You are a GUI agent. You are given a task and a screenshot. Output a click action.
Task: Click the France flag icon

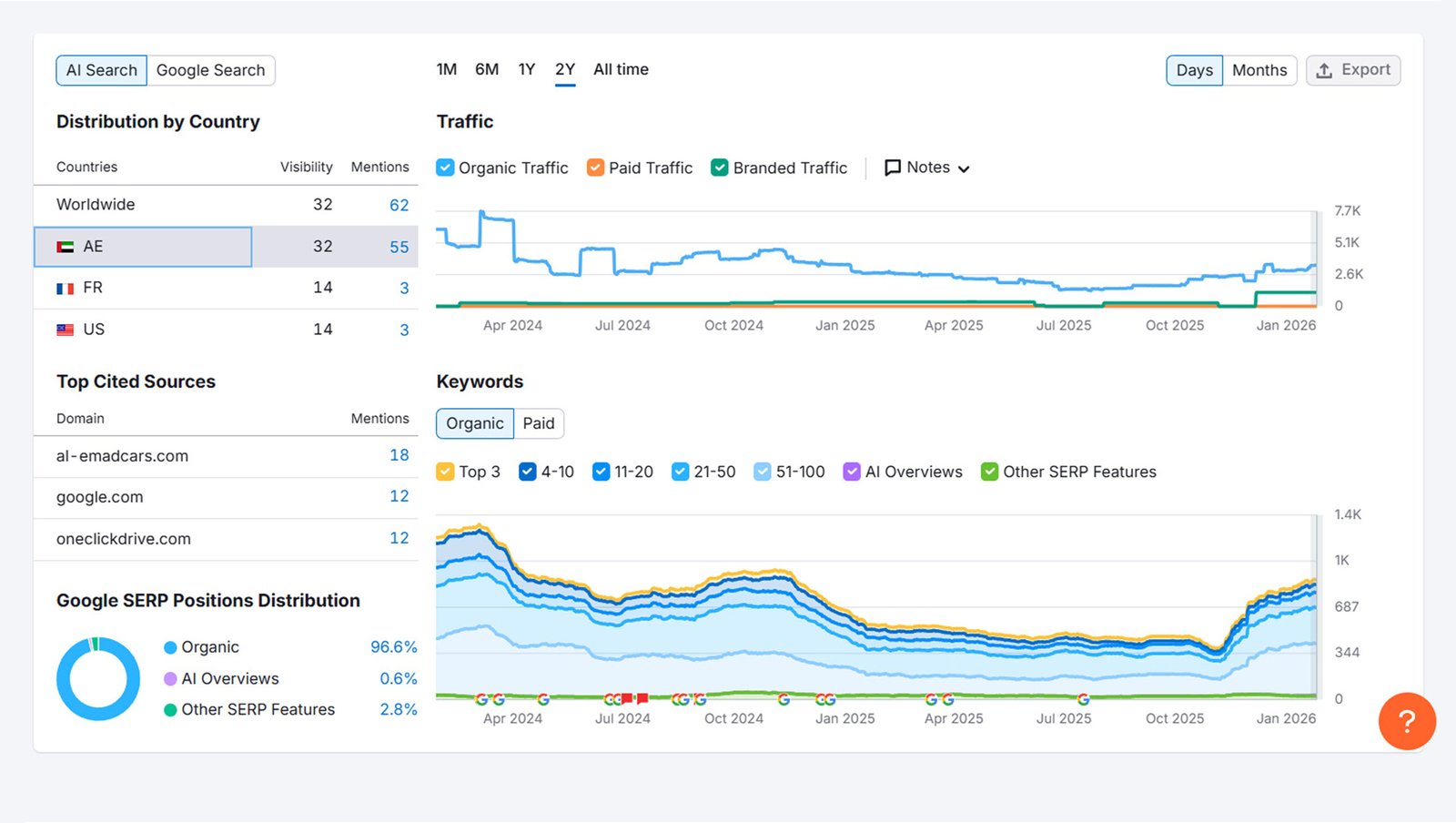(x=65, y=287)
